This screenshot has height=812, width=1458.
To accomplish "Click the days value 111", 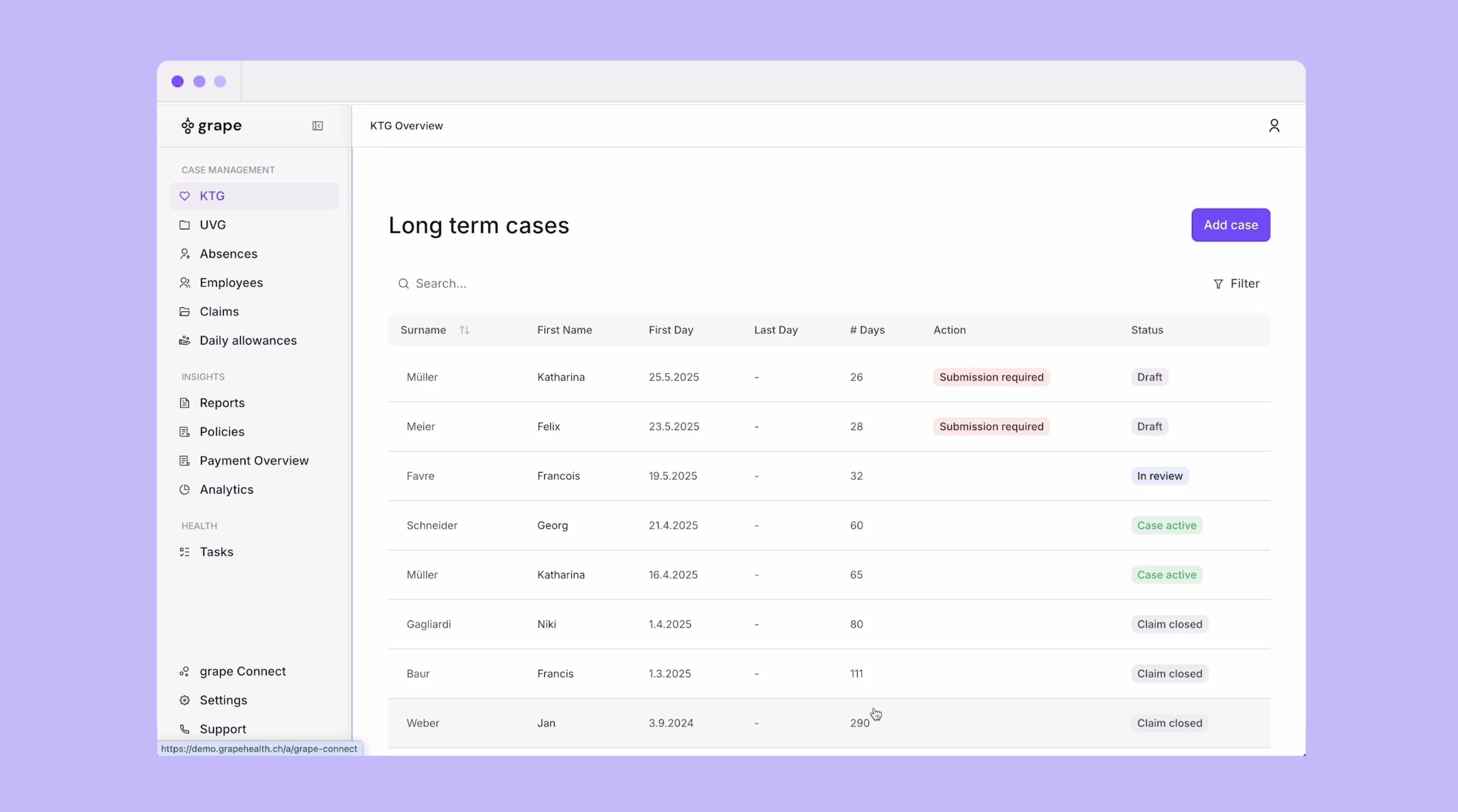I will pos(856,674).
